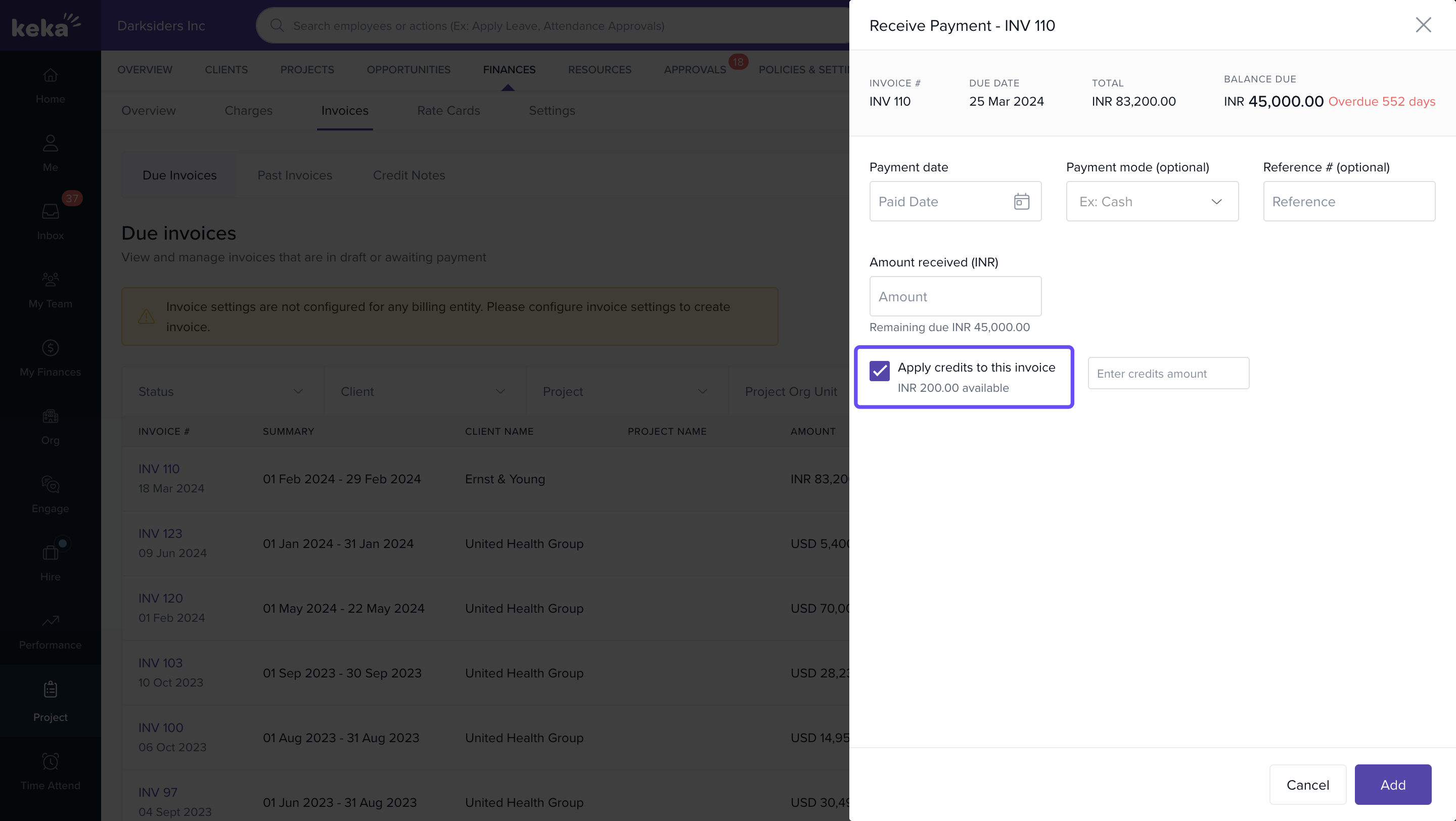1456x821 pixels.
Task: Open the Client filter dropdown
Action: tap(423, 392)
